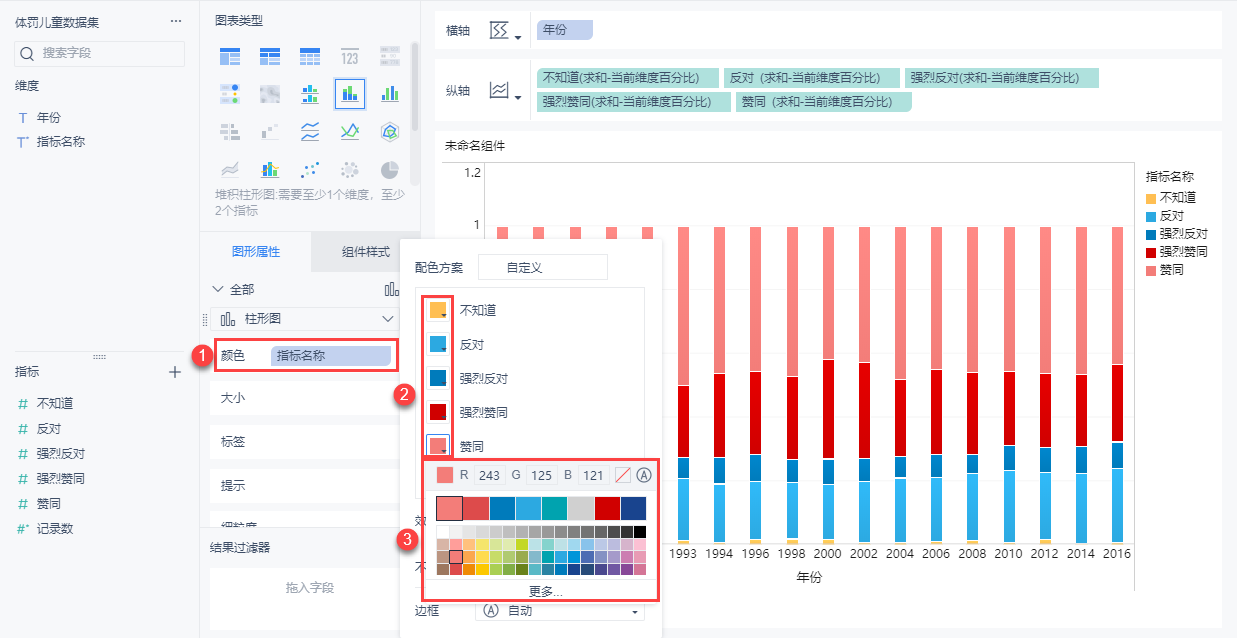Screen dimensions: 1237x638
Task: Pick the scatter plot chart type
Action: (x=310, y=169)
